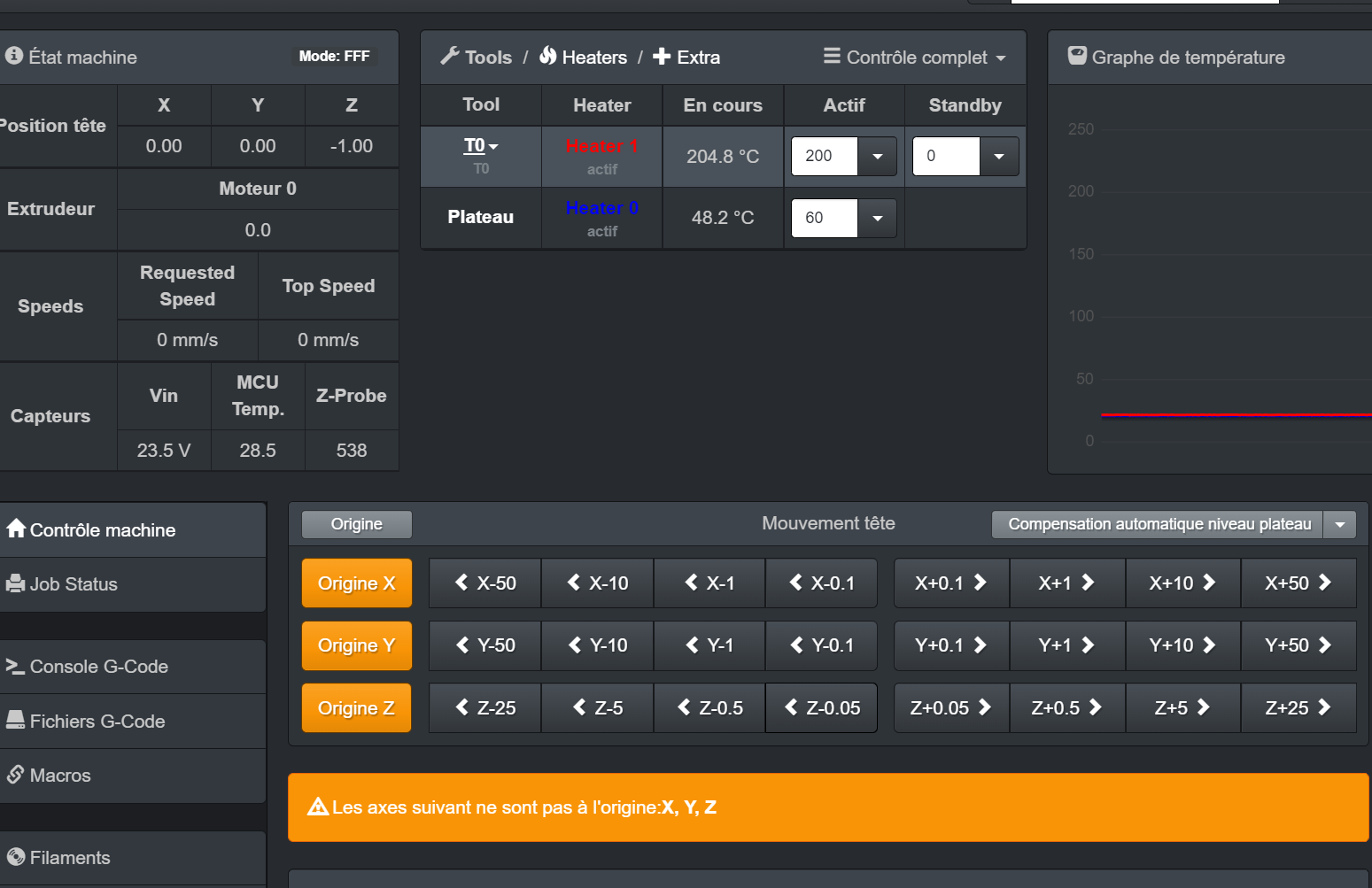Click the printer icon of Job Status
This screenshot has width=1372, height=888.
15,583
